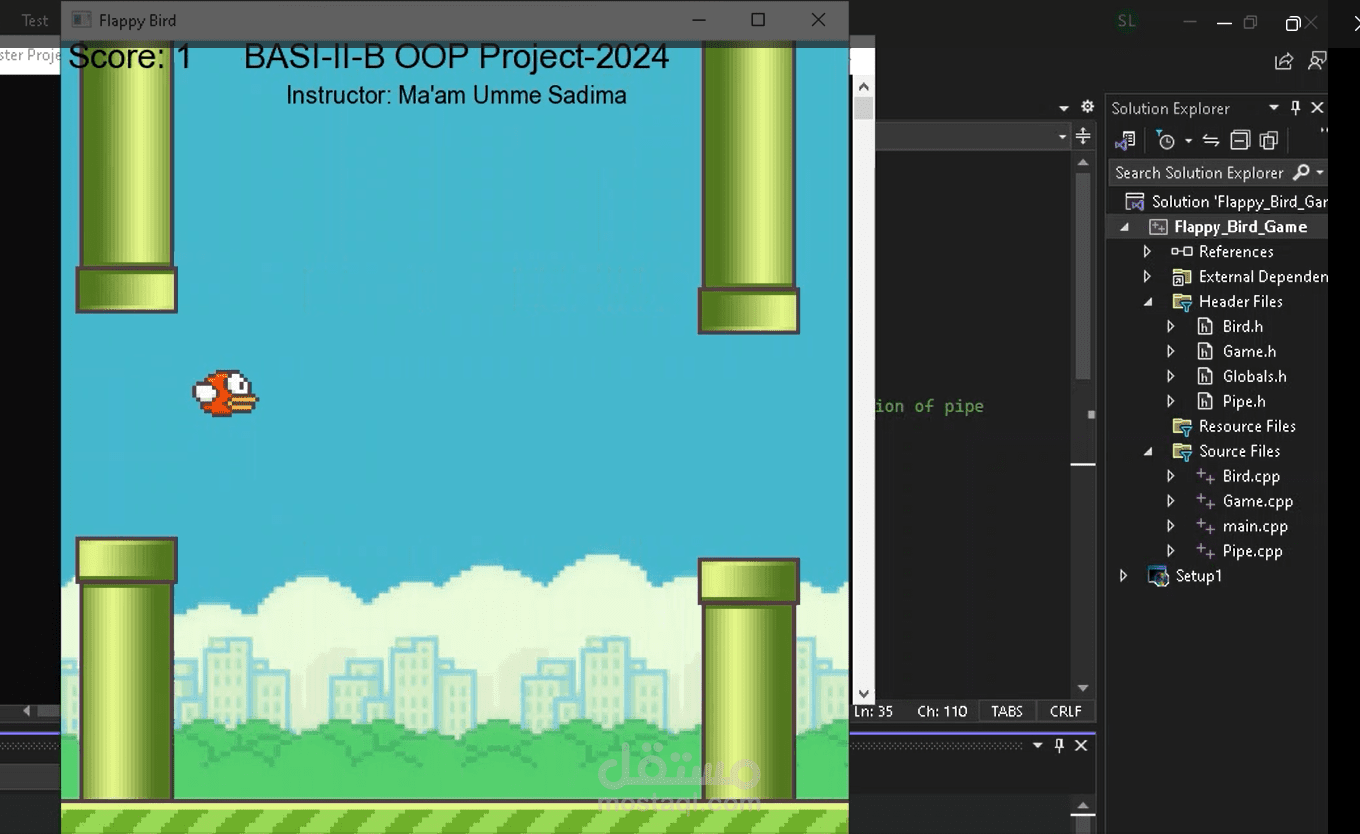Toggle auto-hide pin for Solution Explorer
1360x834 pixels.
point(1296,108)
